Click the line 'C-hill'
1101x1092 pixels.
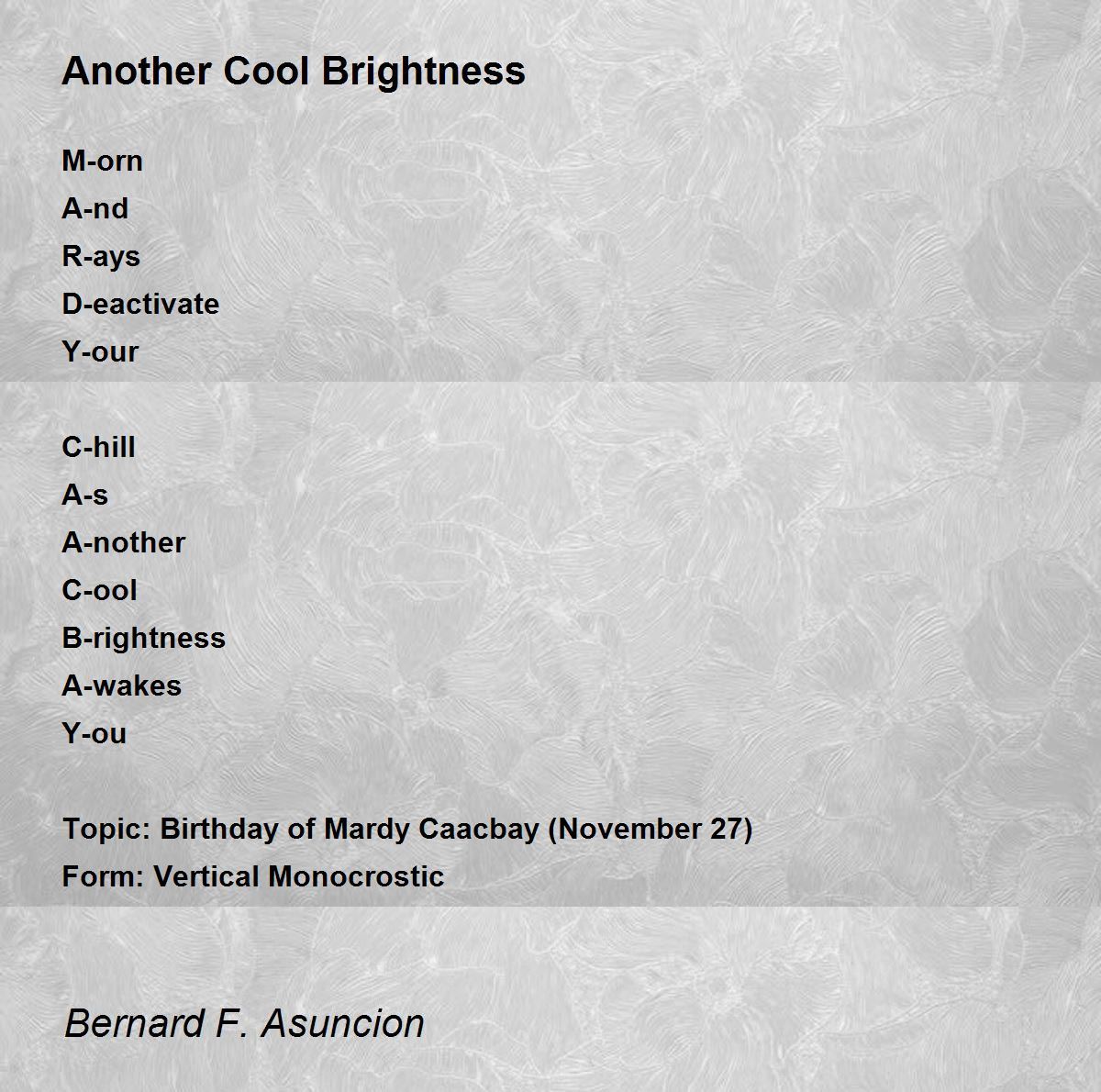(x=98, y=447)
